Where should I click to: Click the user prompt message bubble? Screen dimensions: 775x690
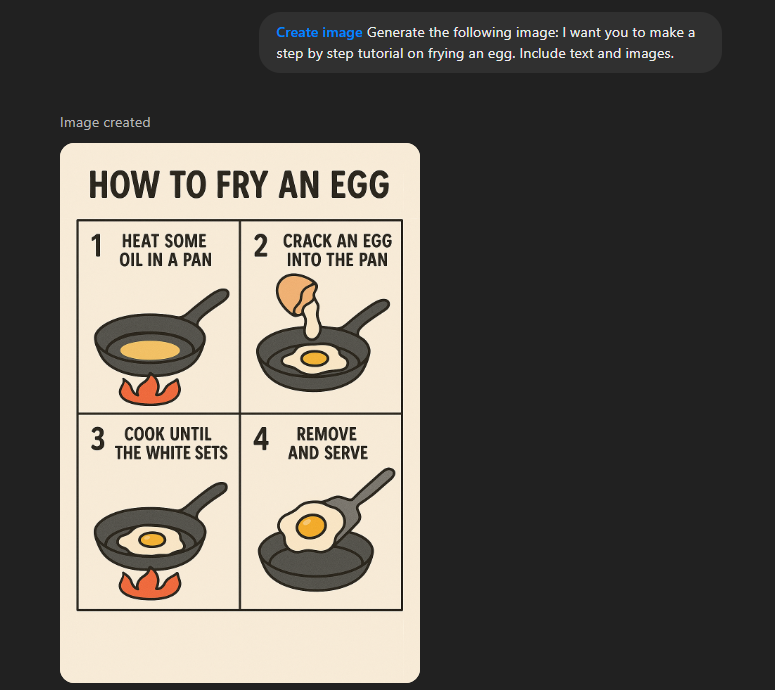coord(490,43)
